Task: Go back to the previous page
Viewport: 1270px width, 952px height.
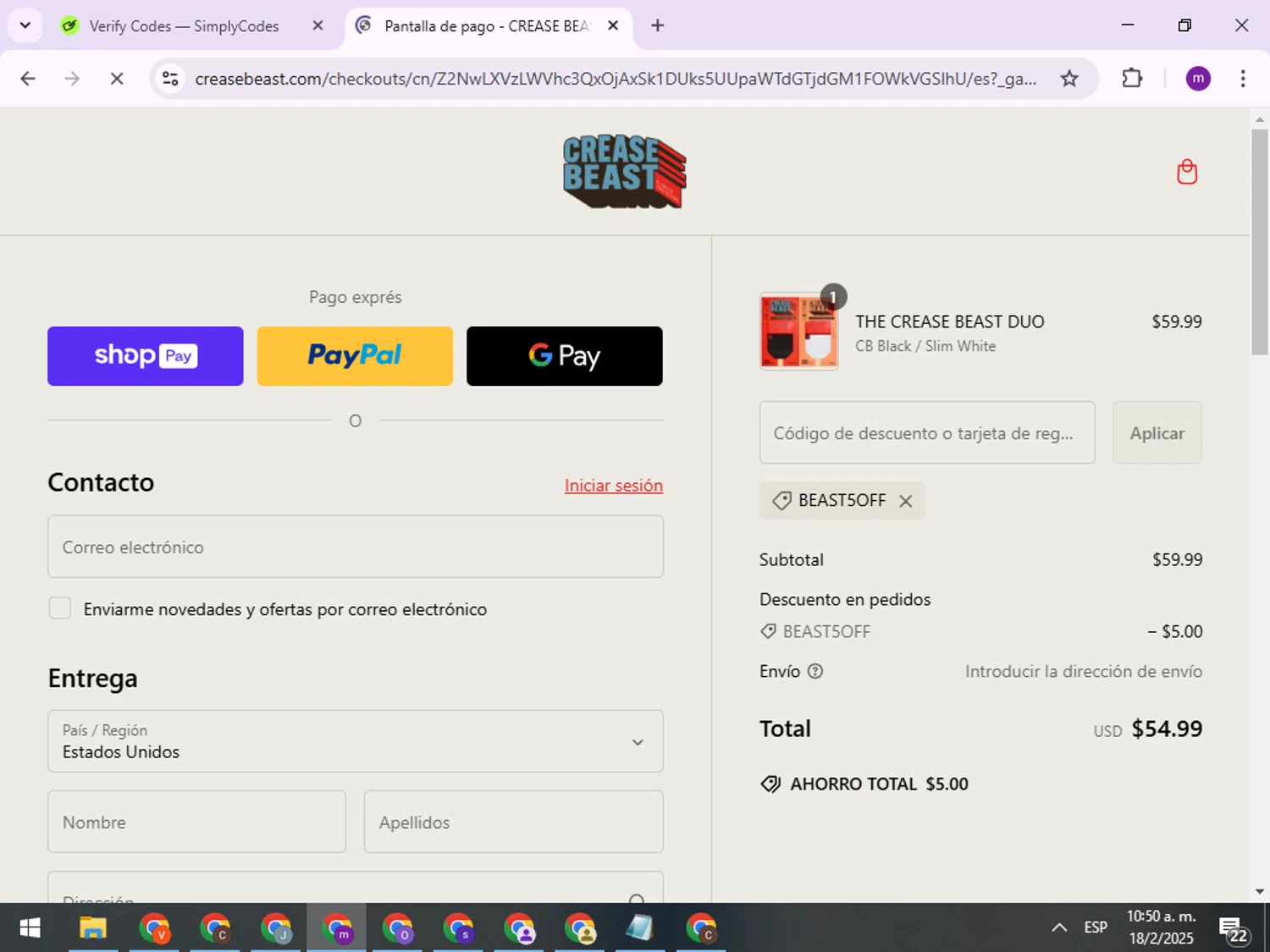Action: [28, 79]
